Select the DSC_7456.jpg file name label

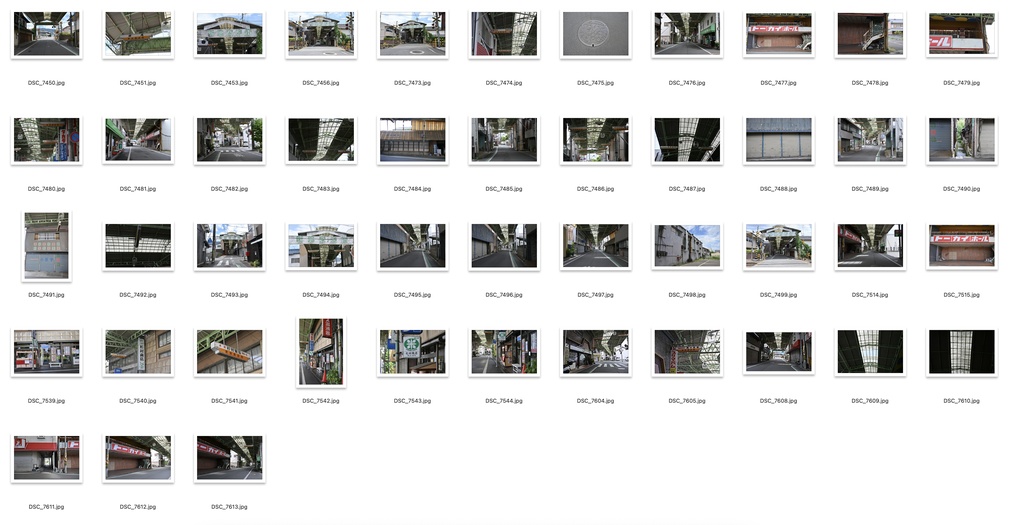tap(321, 83)
